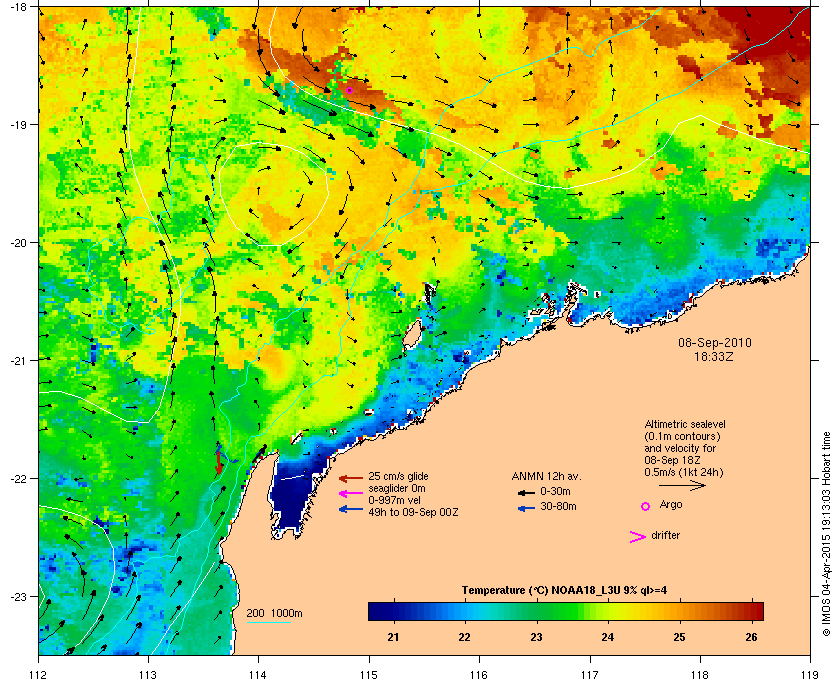Viewport: 840px width, 680px height.
Task: Click the colorbar tick label 22
Action: click(x=464, y=637)
